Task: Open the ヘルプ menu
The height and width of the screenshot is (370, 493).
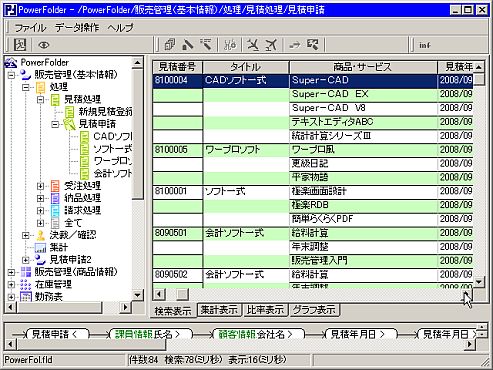Action: 120,27
